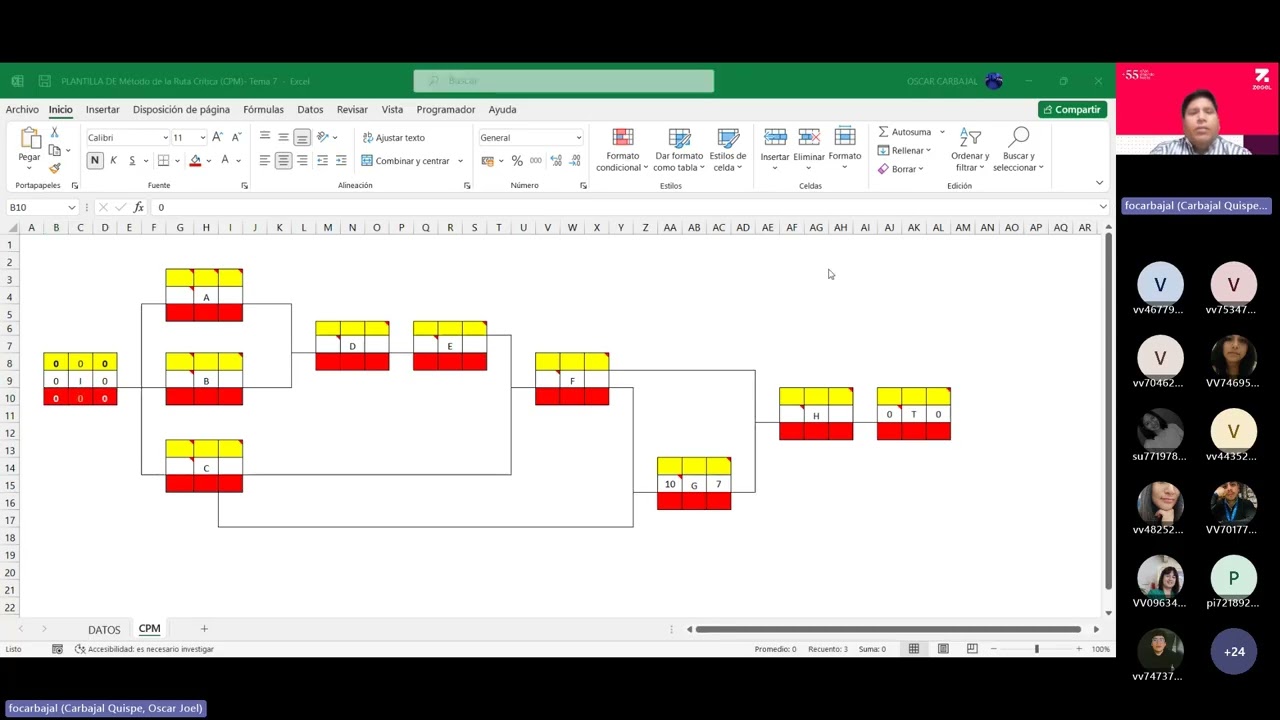This screenshot has height=720, width=1280.
Task: Open the General number format dropdown
Action: pyautogui.click(x=578, y=137)
